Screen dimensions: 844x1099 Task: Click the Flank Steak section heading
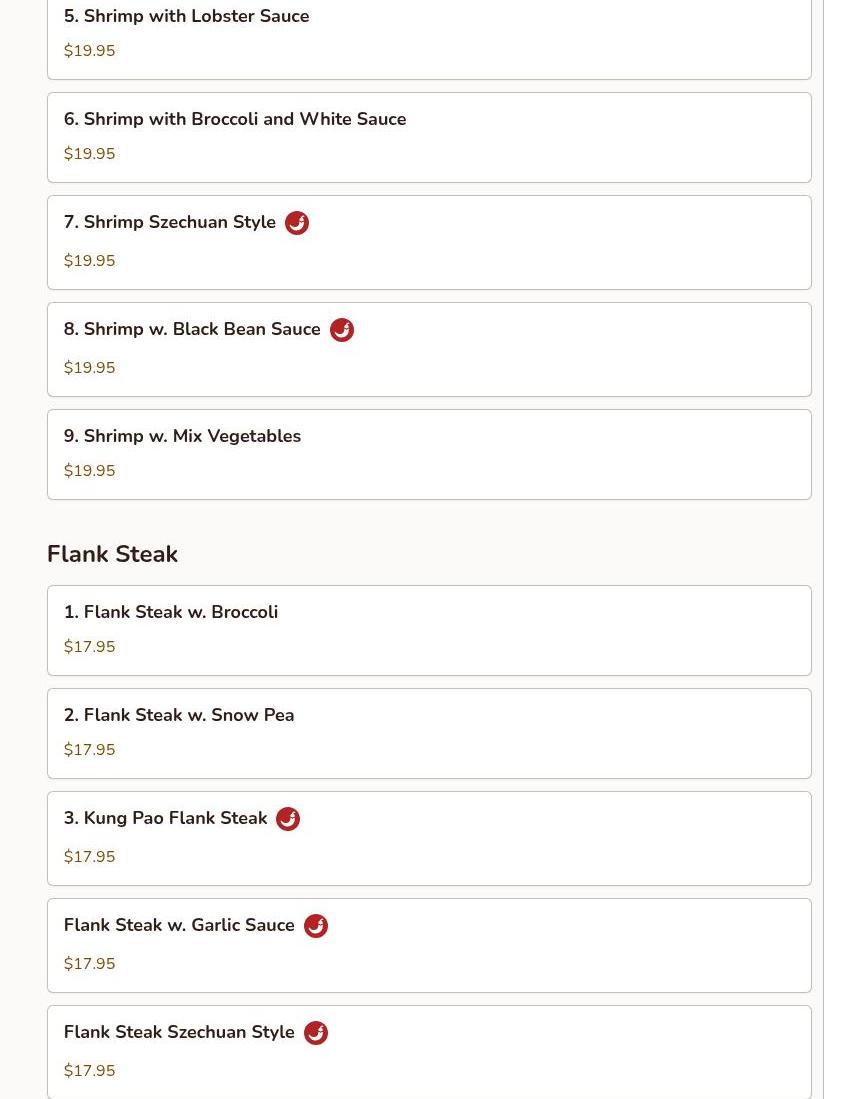click(x=112, y=554)
